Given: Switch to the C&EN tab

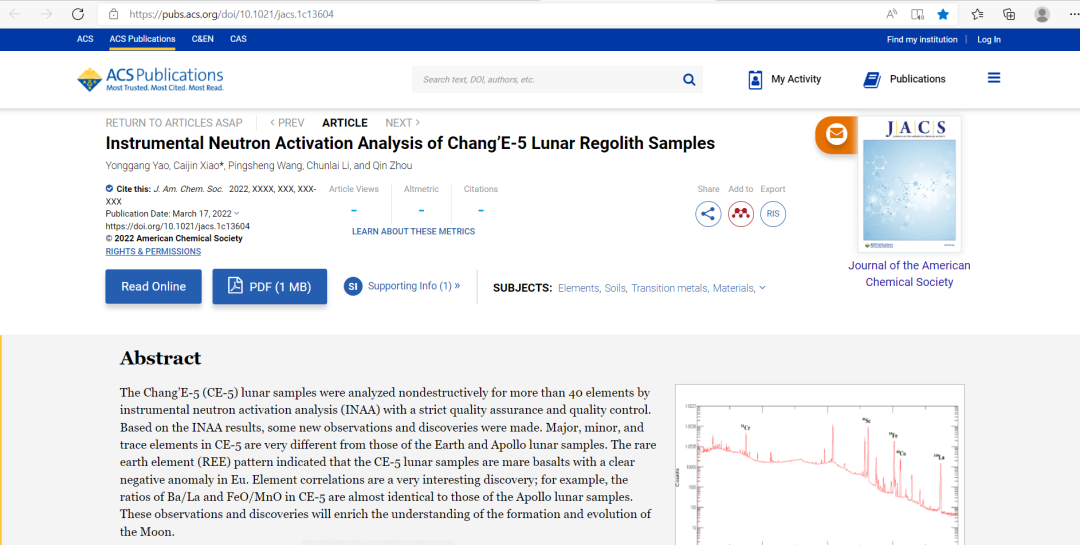Looking at the screenshot, I should (x=202, y=39).
